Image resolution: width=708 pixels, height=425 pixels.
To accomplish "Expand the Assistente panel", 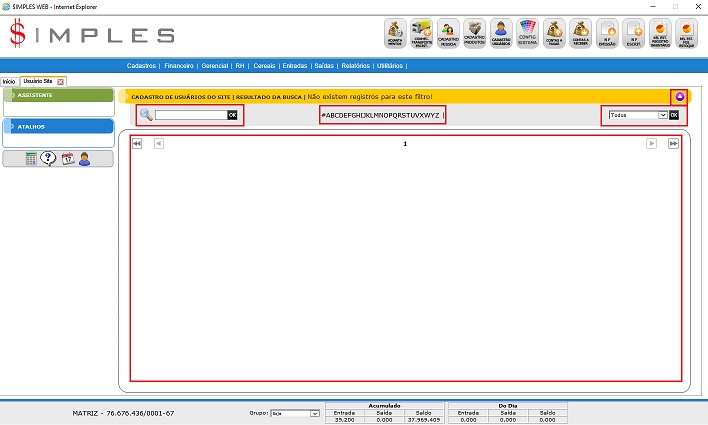I will pos(58,95).
